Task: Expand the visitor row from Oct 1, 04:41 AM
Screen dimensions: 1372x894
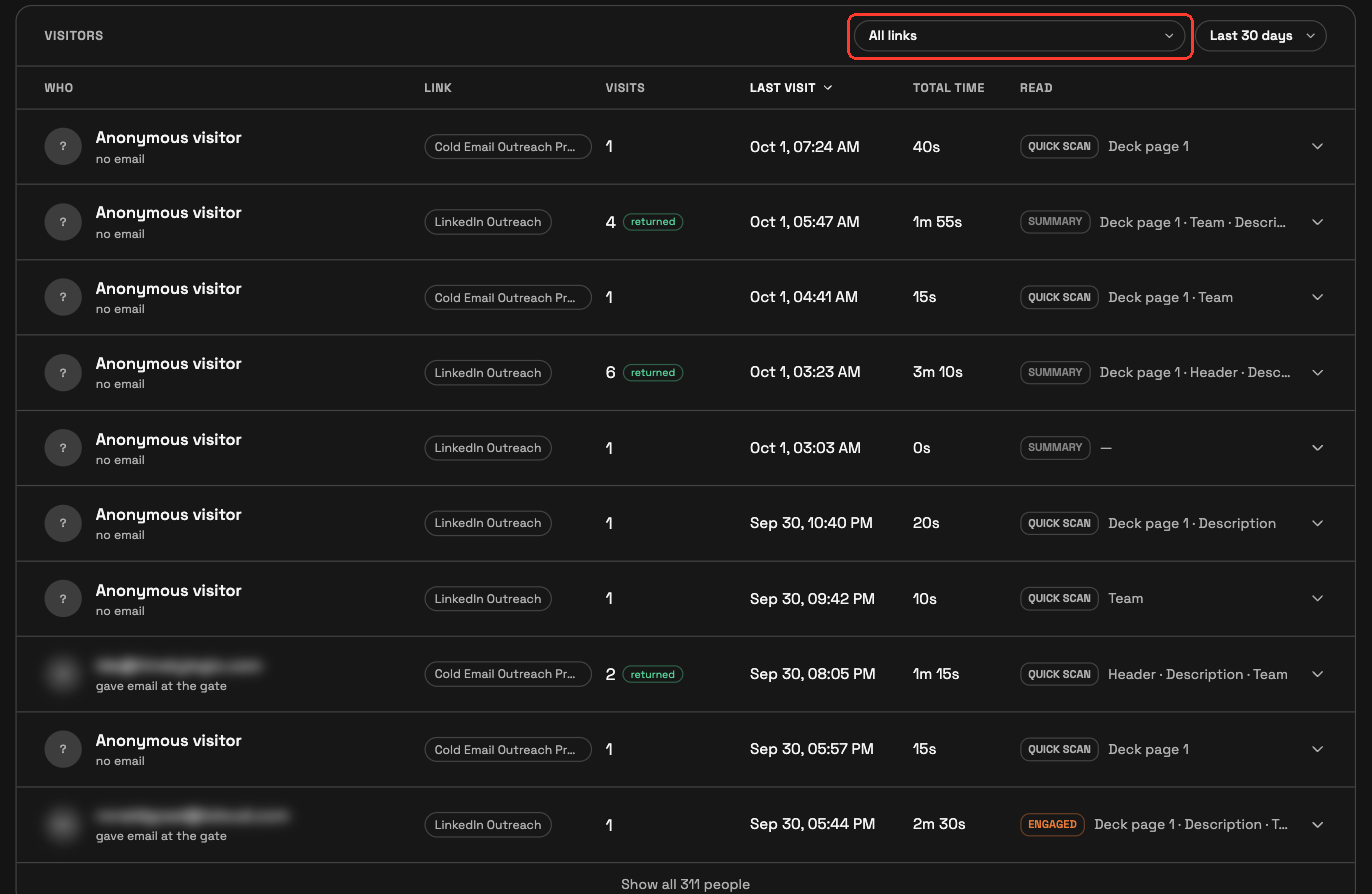Action: pyautogui.click(x=1317, y=297)
